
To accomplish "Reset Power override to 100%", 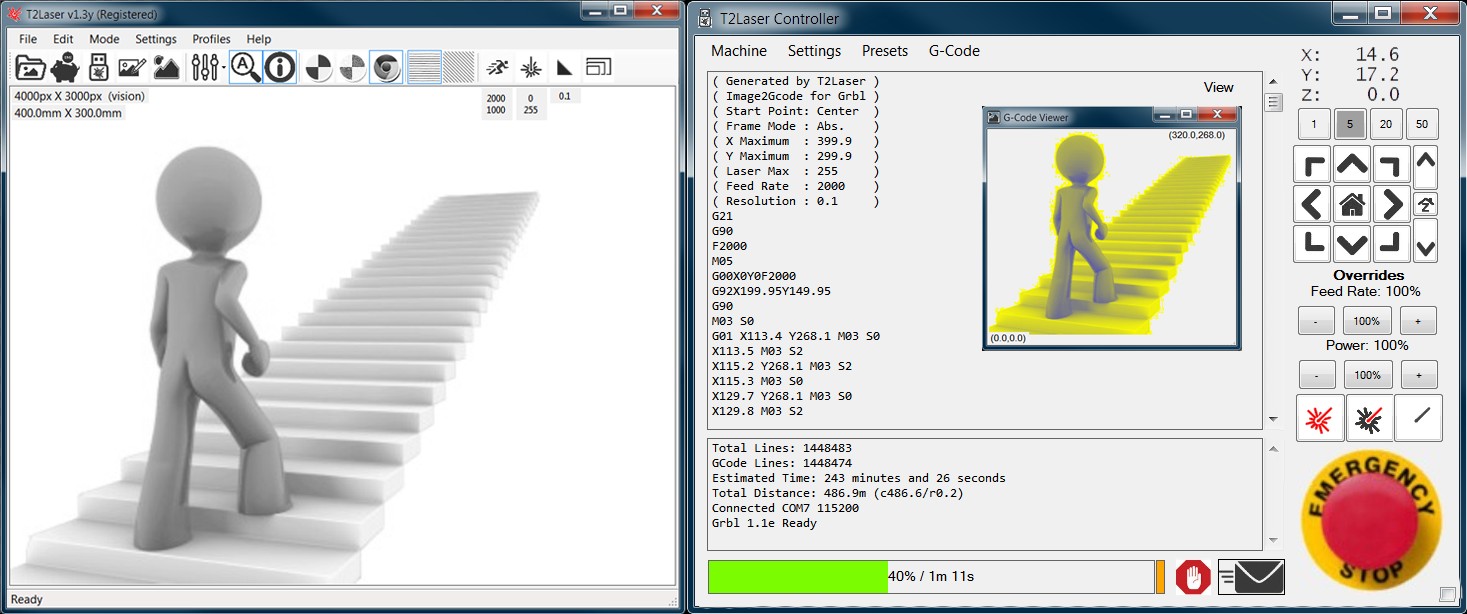I will click(1367, 375).
